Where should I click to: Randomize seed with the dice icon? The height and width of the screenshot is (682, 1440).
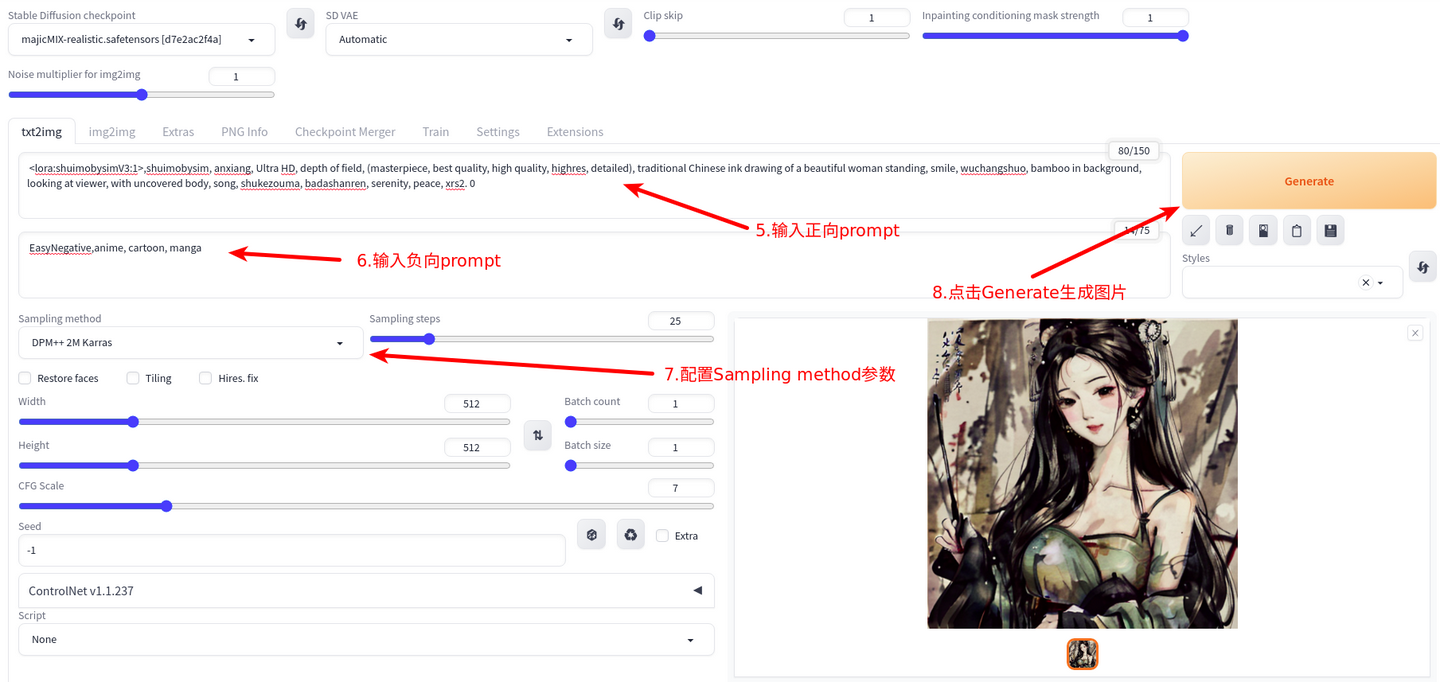(592, 535)
